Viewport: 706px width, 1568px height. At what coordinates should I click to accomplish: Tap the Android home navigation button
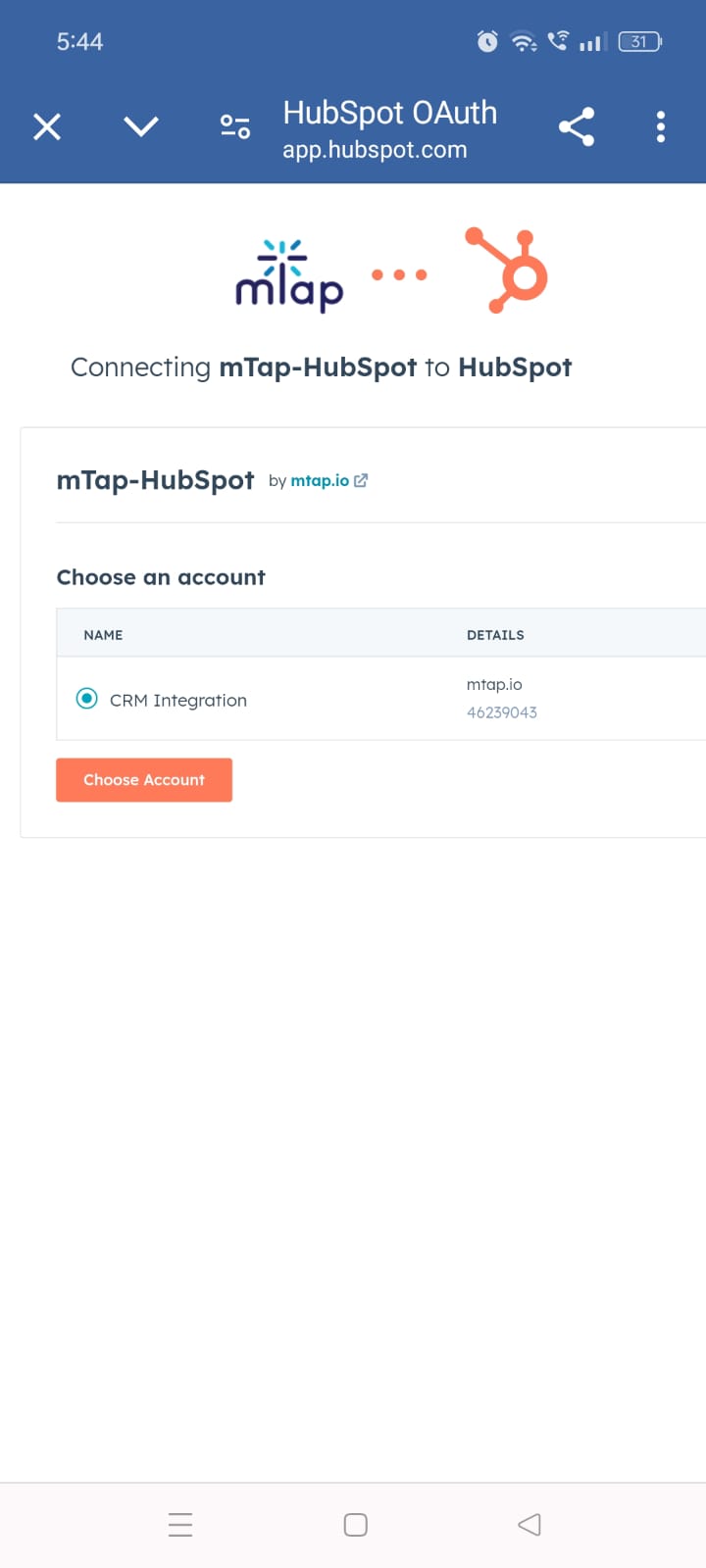pos(355,1524)
